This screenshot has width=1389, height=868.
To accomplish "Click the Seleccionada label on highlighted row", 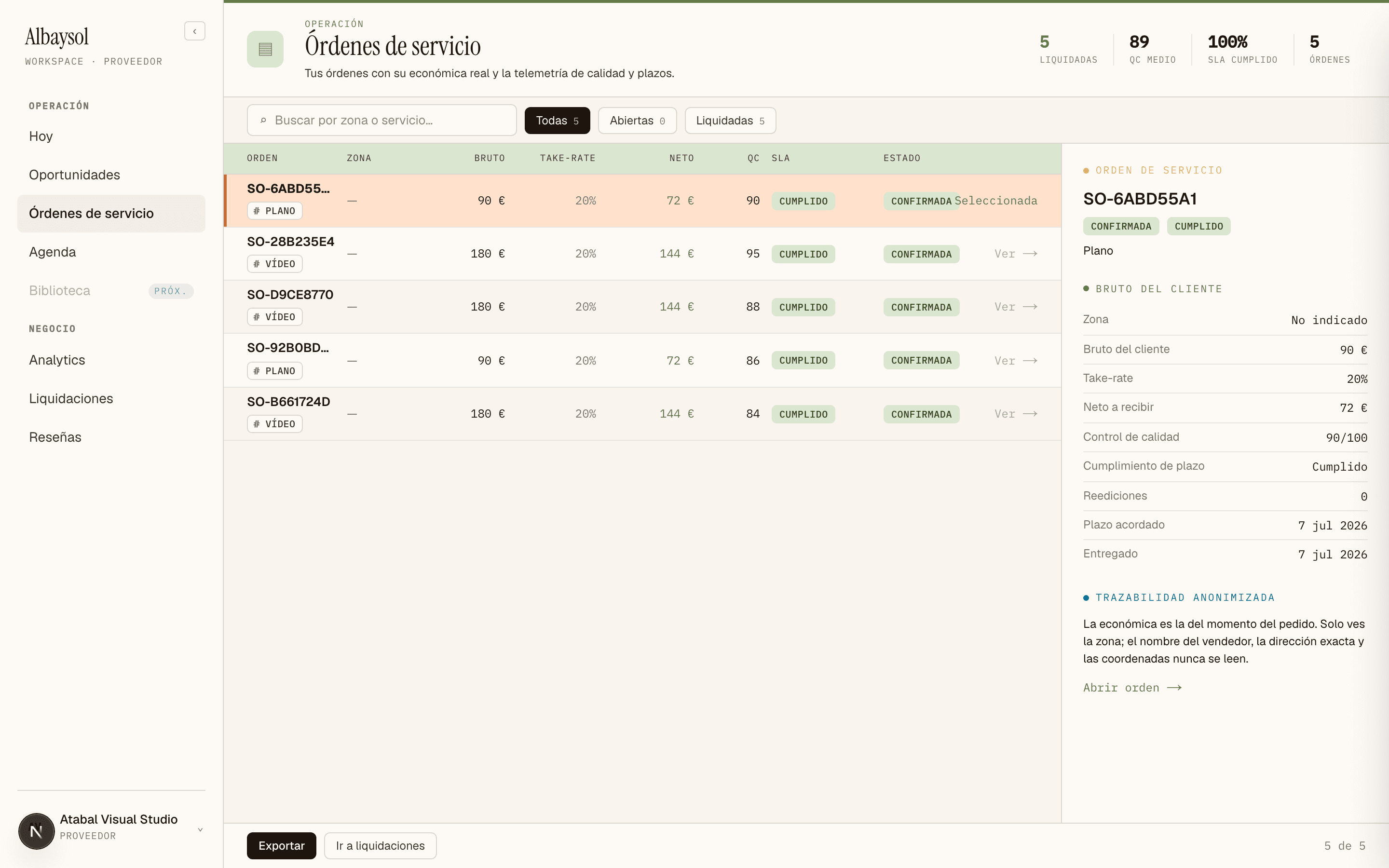I will coord(996,200).
